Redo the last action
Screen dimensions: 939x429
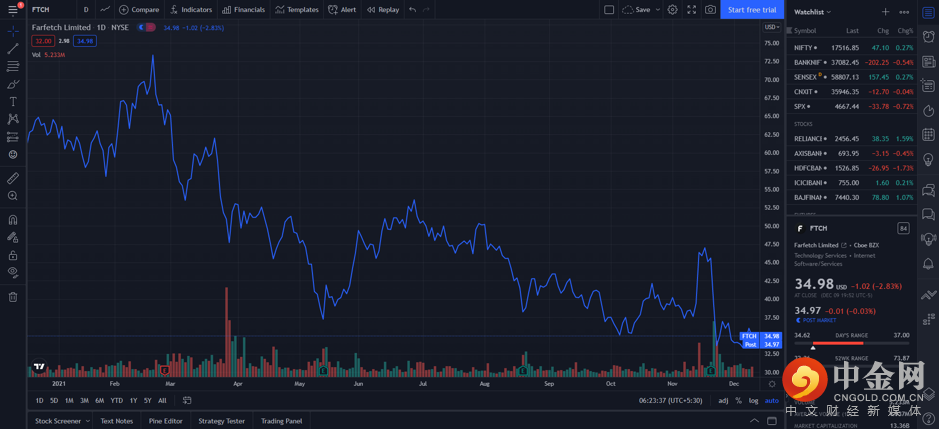pos(426,10)
